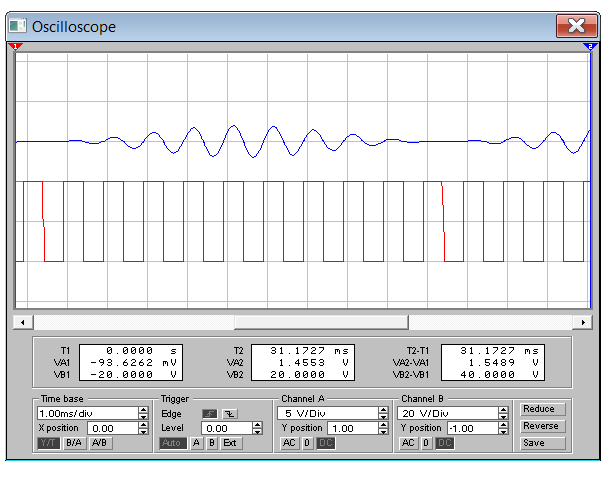Click the T2 value 31.1727 ms

click(x=309, y=351)
